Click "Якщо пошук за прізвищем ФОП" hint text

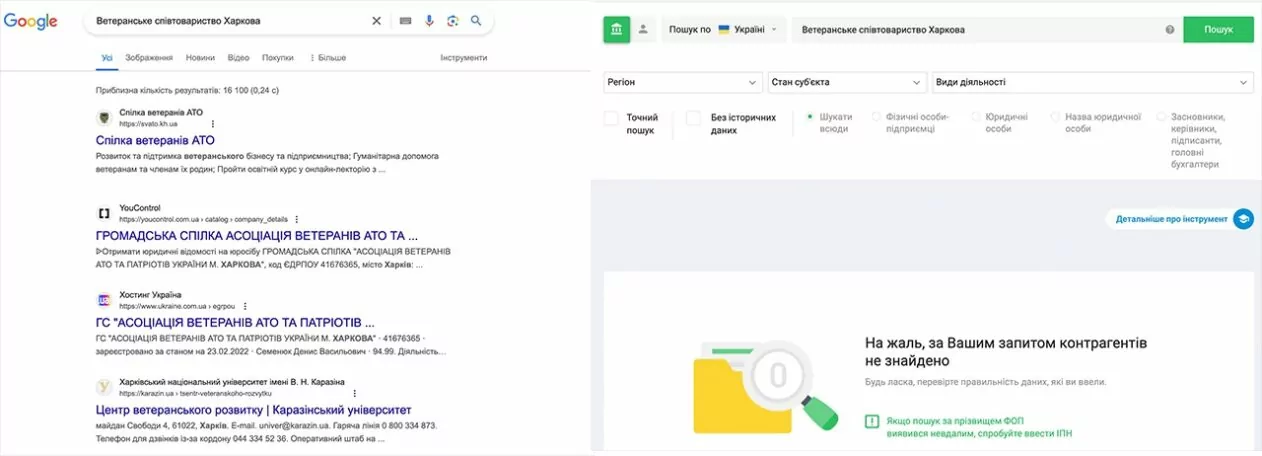pos(953,420)
